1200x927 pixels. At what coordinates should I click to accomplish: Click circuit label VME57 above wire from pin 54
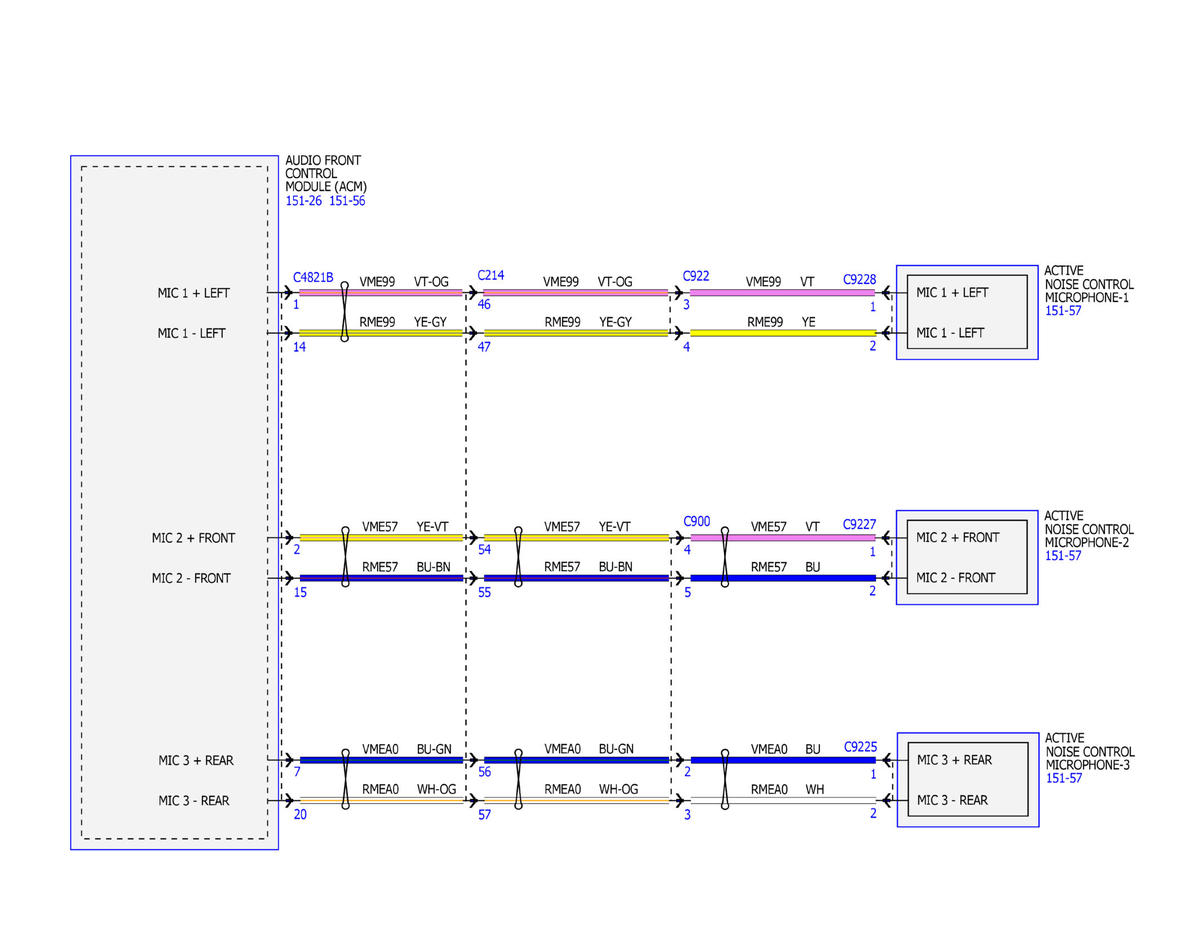point(562,526)
